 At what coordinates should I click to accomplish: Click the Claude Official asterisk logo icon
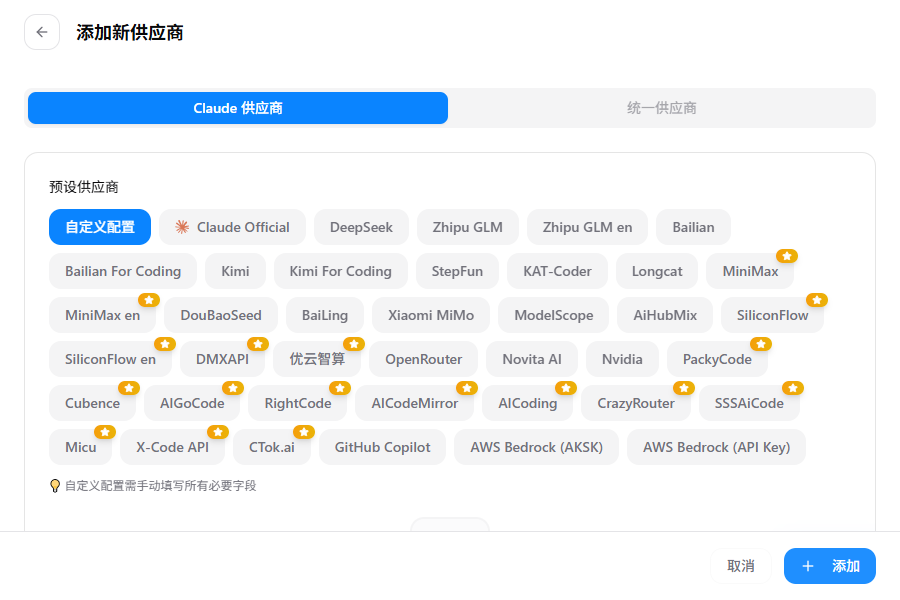pos(182,227)
